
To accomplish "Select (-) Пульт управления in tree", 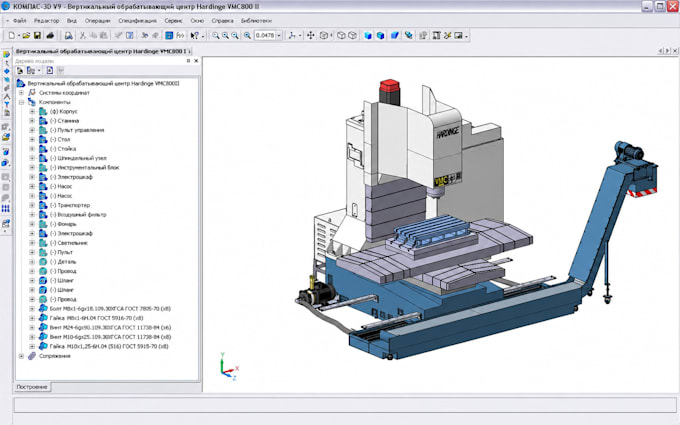I will pyautogui.click(x=77, y=130).
